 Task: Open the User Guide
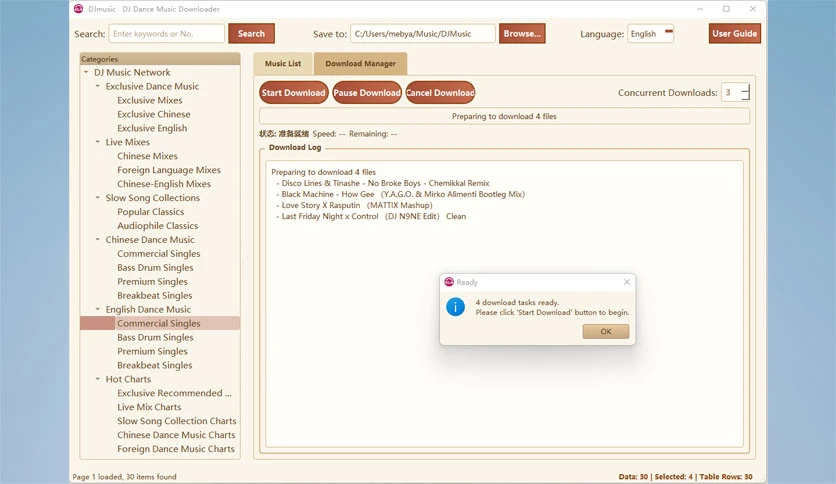[735, 34]
